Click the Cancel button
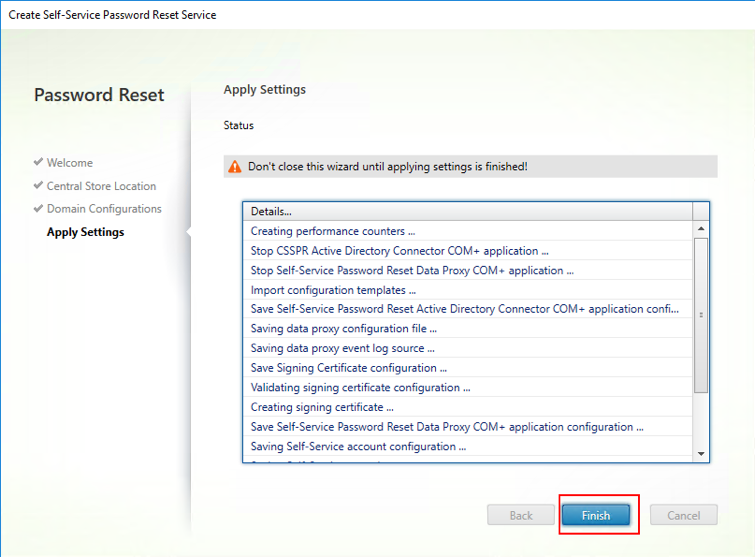Screen dimensions: 755x557 click(683, 516)
